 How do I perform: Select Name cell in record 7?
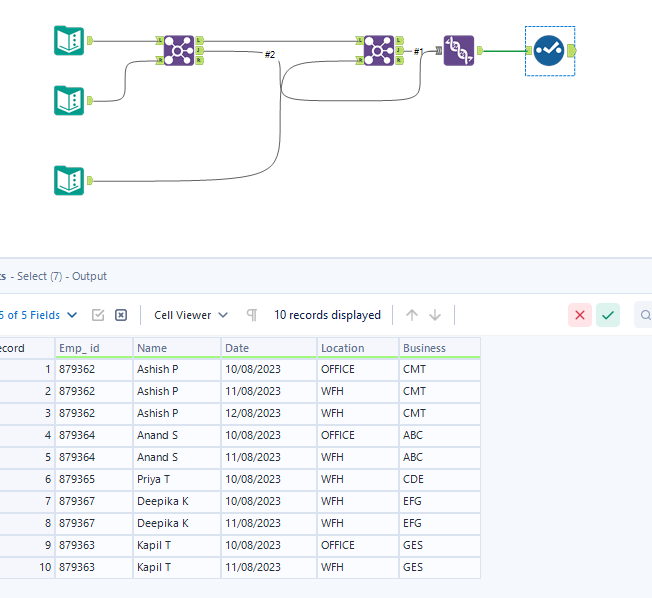coord(177,502)
